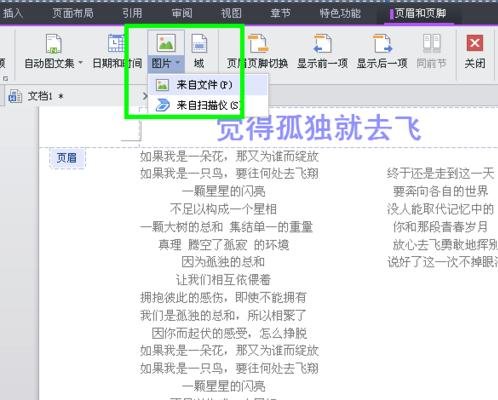Click the line 拥抱彼此的感伤，即使不能拥有
498x400 pixels.
pos(223,297)
